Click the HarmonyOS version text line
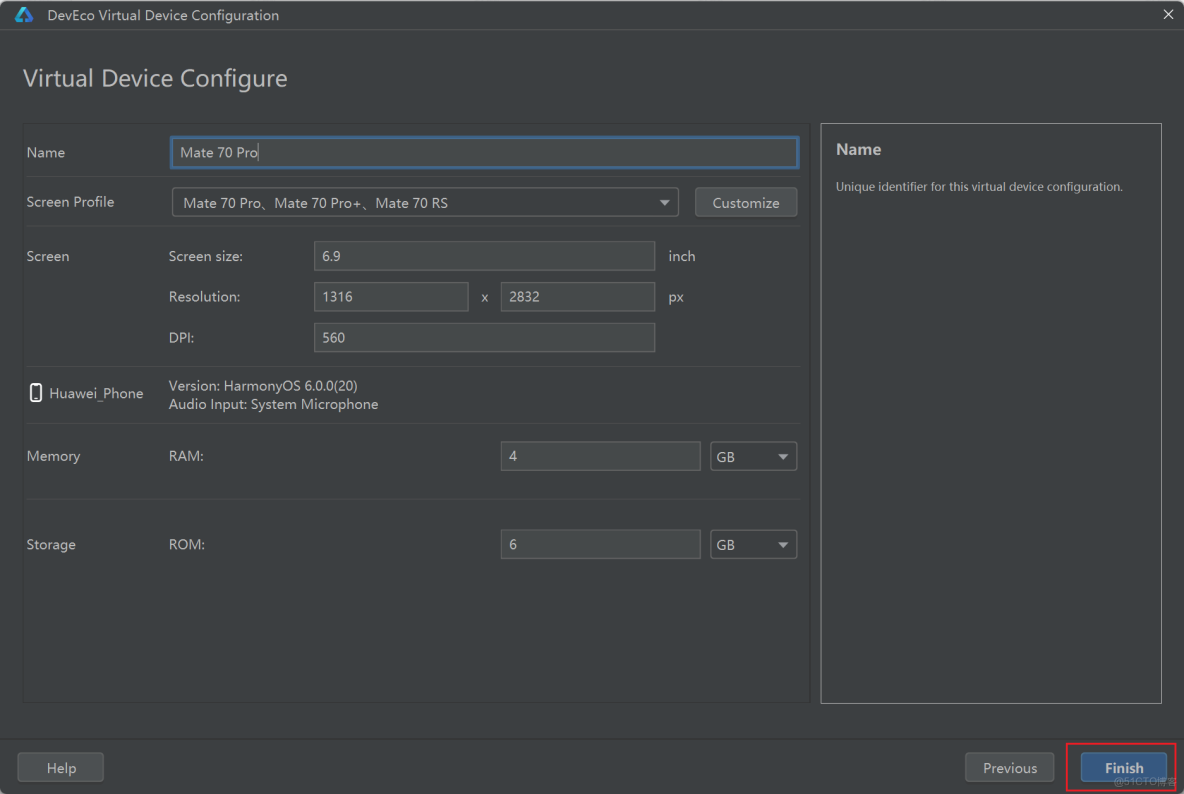This screenshot has width=1184, height=794. coord(262,386)
